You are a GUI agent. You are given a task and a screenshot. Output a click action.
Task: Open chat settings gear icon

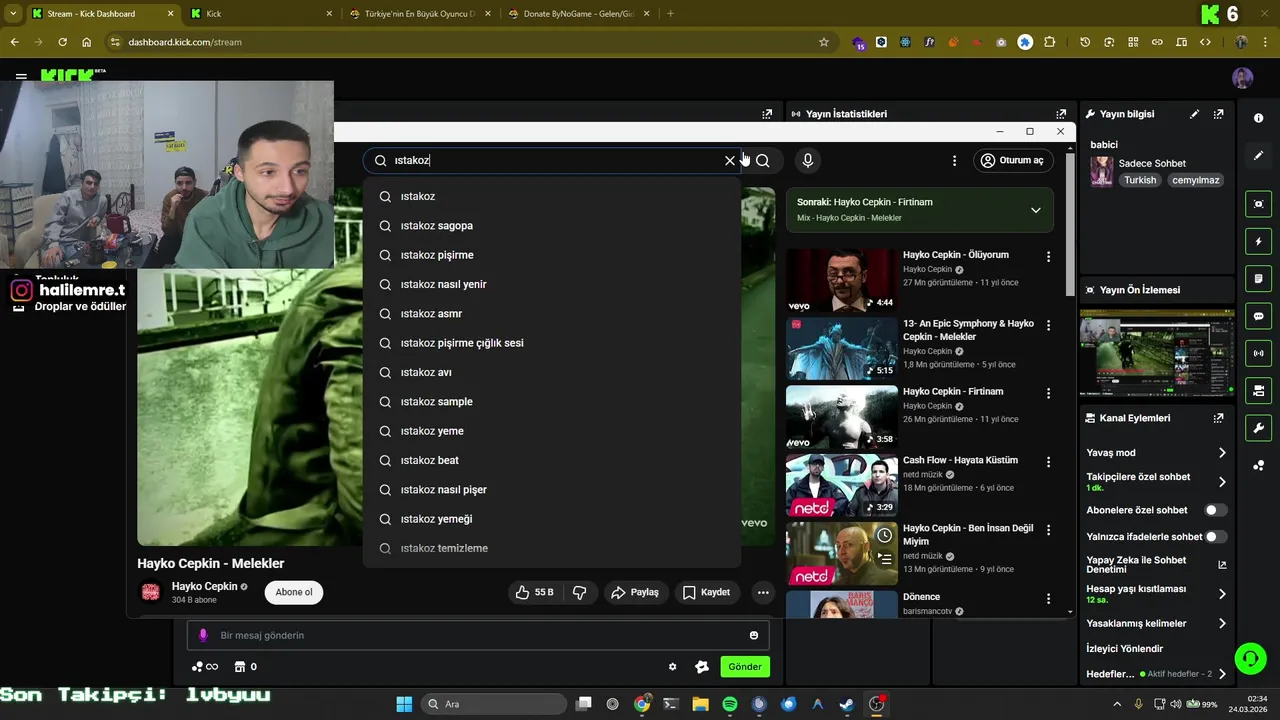pos(672,667)
